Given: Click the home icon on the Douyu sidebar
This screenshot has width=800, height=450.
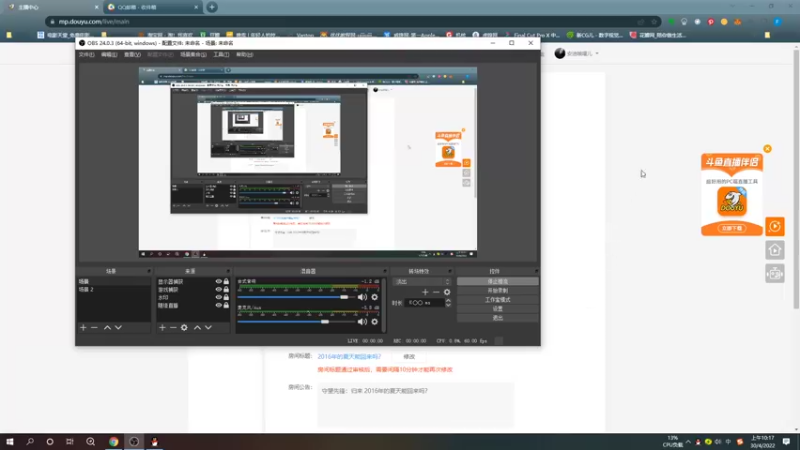Looking at the screenshot, I should 774,250.
